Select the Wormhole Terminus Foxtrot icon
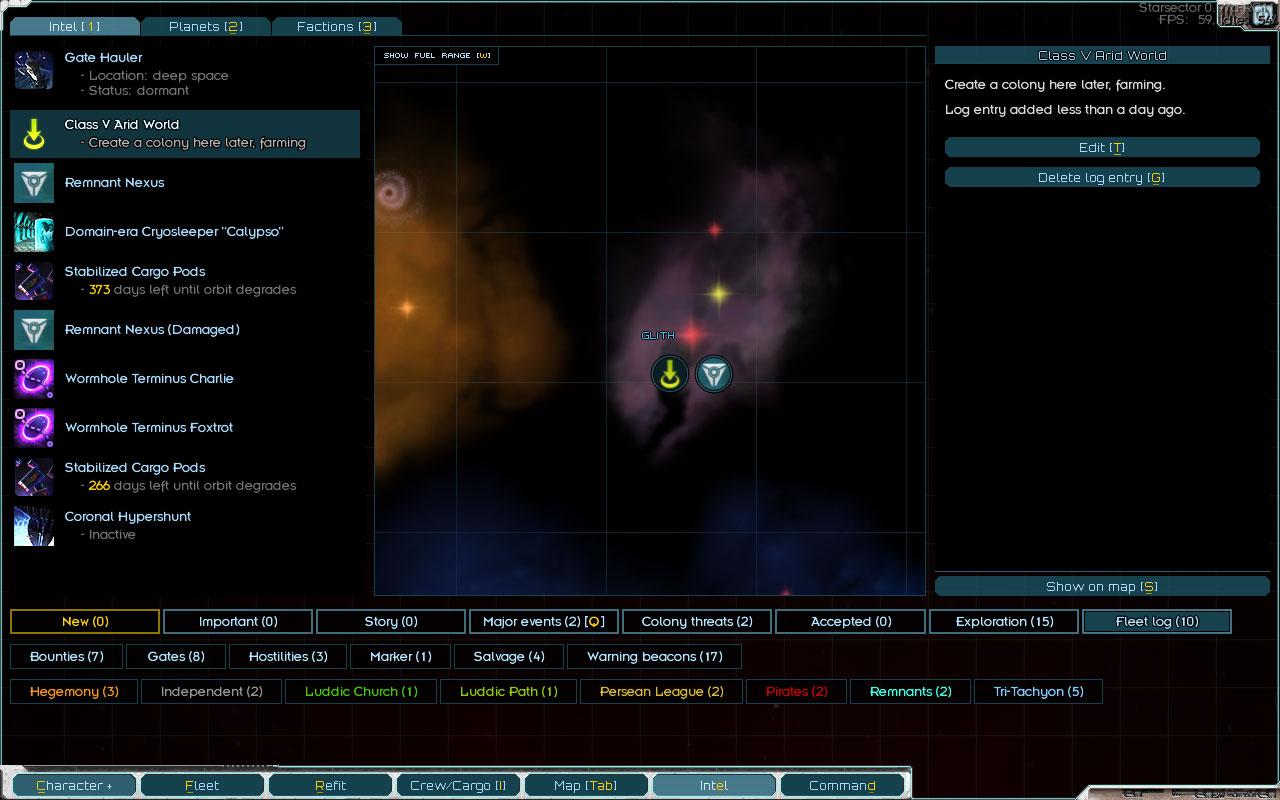Viewport: 1280px width, 800px height. click(x=34, y=428)
